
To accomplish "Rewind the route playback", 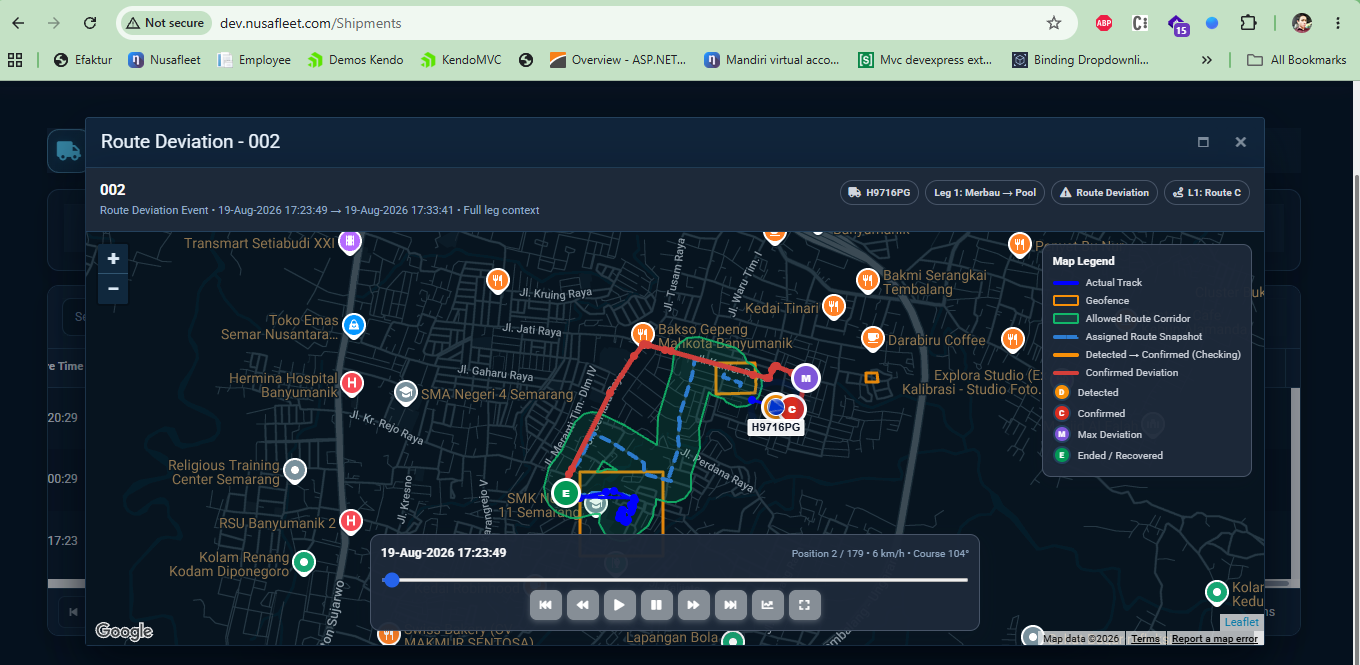I will tap(583, 604).
